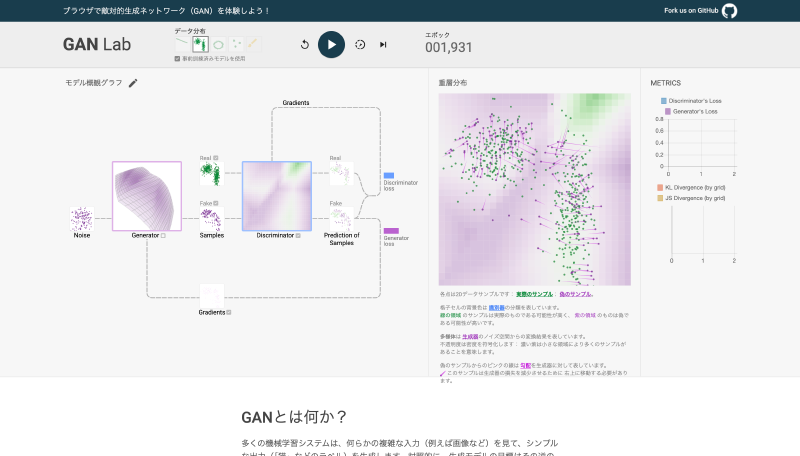
Task: Click the Generator manifold preview
Action: tap(147, 196)
